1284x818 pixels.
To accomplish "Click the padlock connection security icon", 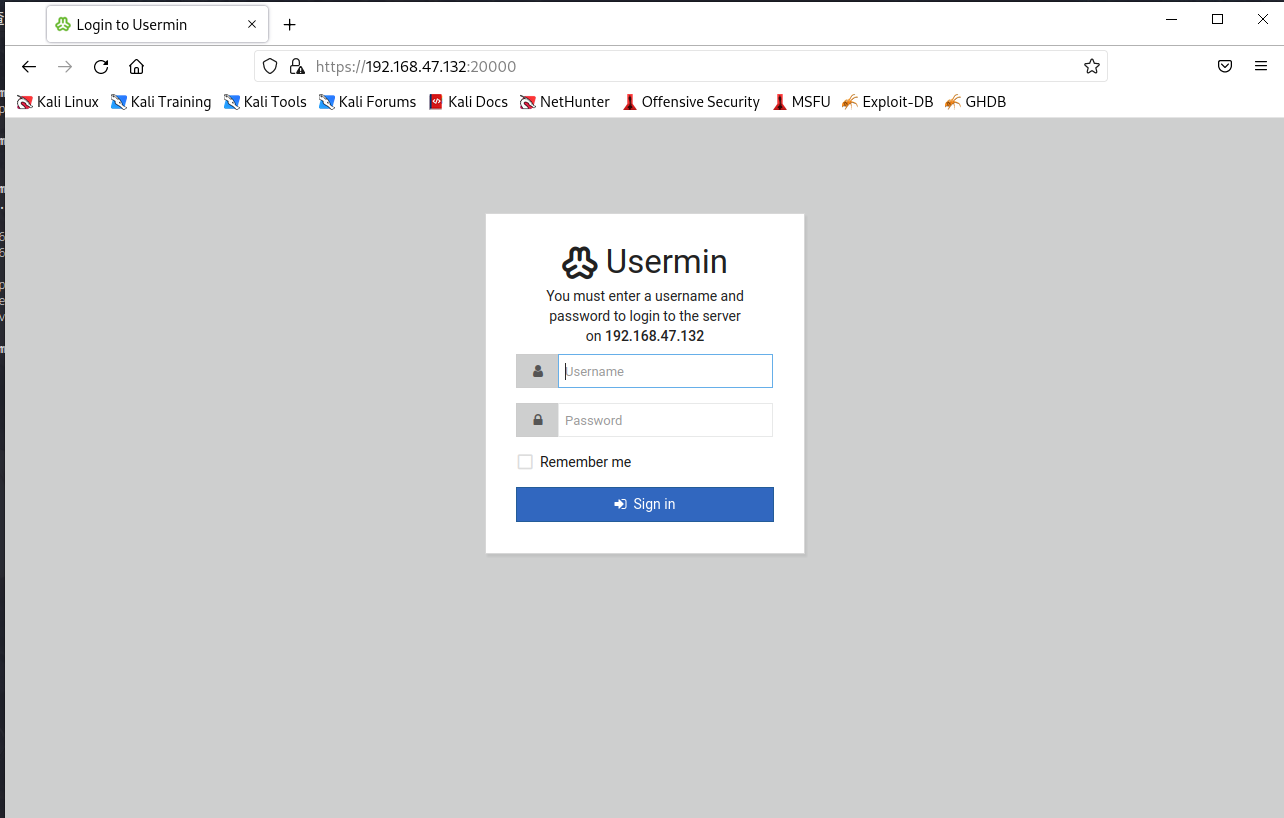I will 296,67.
